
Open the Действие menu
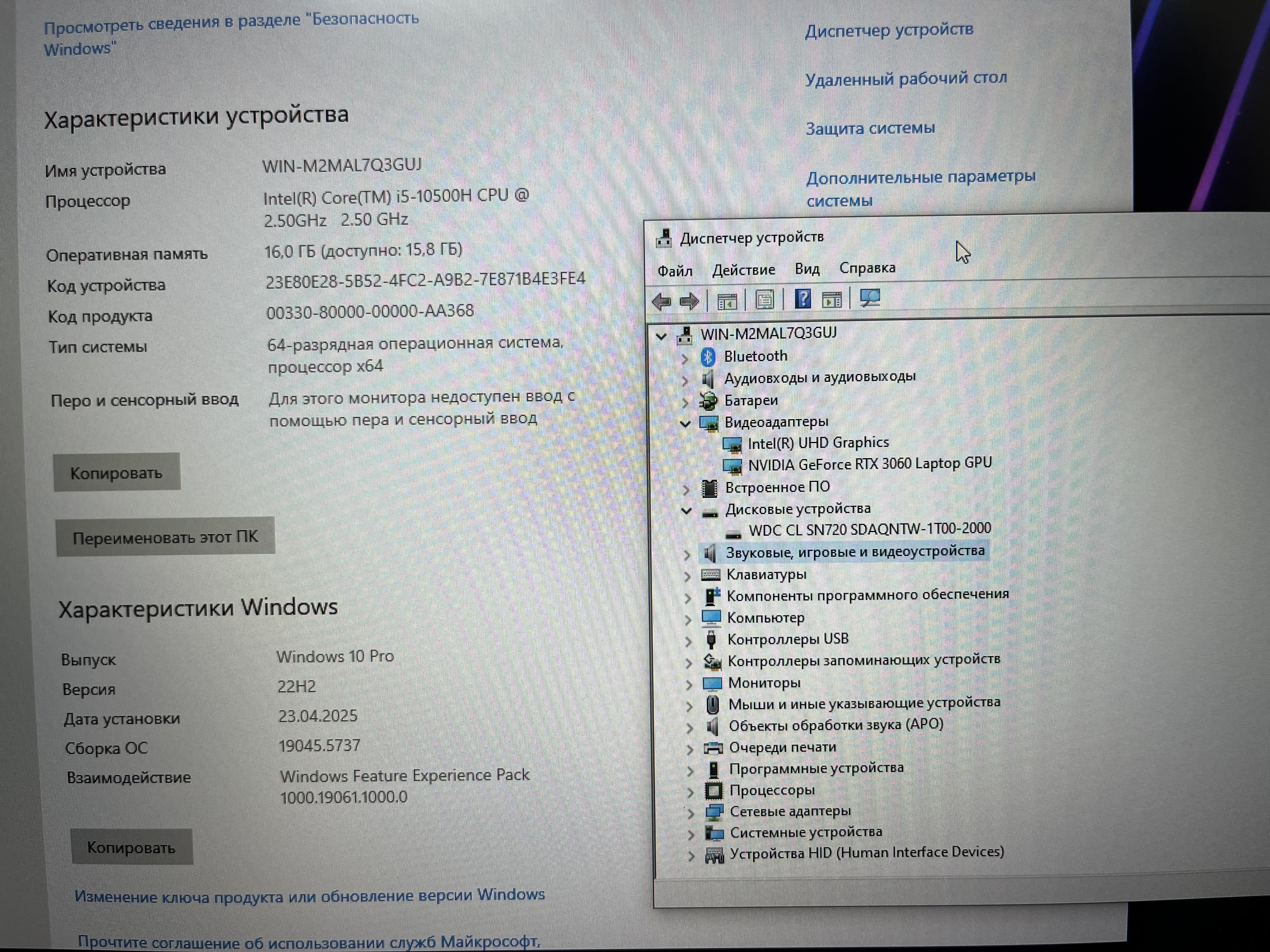pos(744,270)
